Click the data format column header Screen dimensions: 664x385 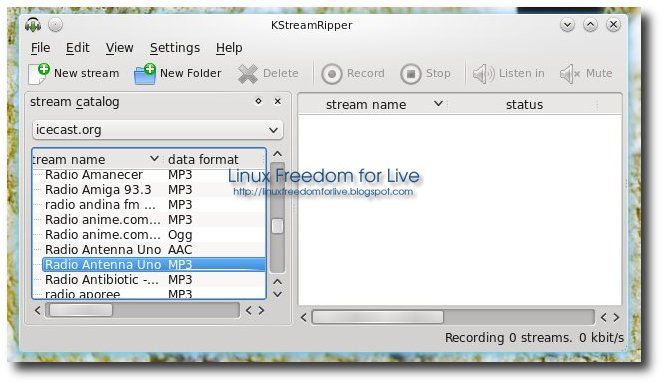[x=214, y=160]
